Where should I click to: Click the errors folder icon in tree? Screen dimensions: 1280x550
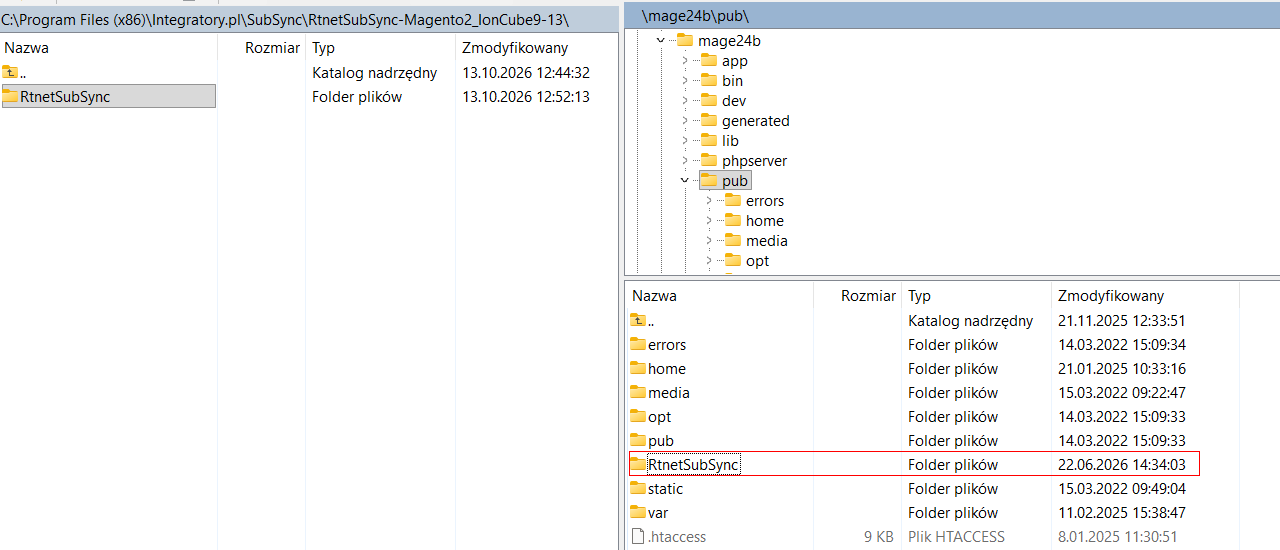click(733, 200)
